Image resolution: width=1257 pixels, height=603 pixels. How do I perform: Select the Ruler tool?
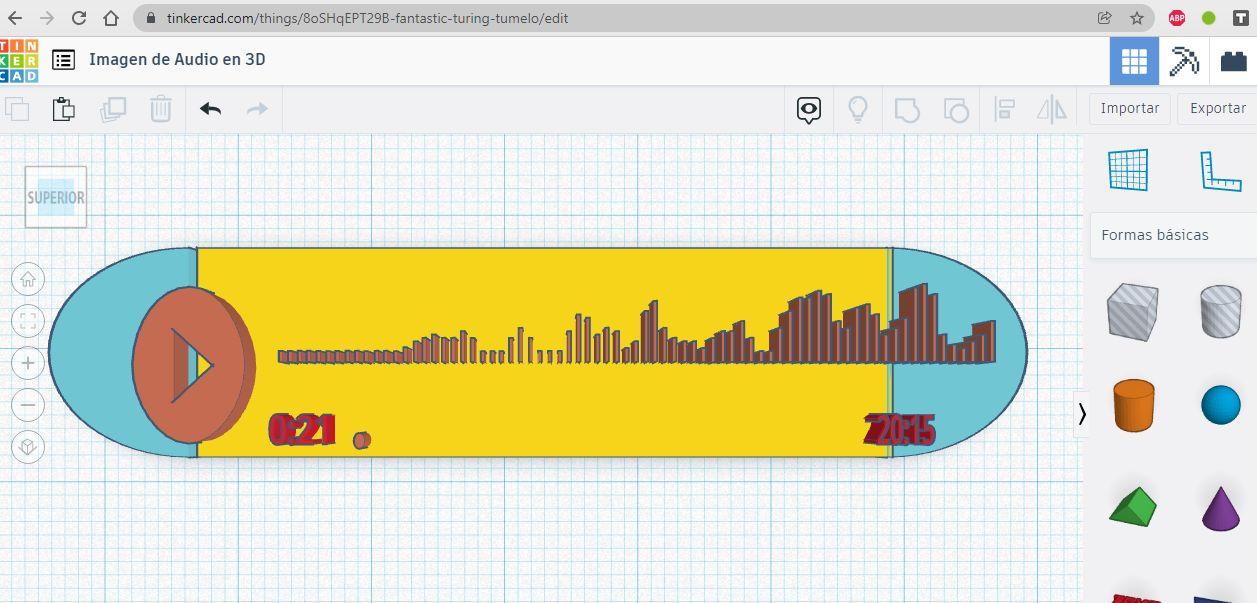(x=1221, y=171)
